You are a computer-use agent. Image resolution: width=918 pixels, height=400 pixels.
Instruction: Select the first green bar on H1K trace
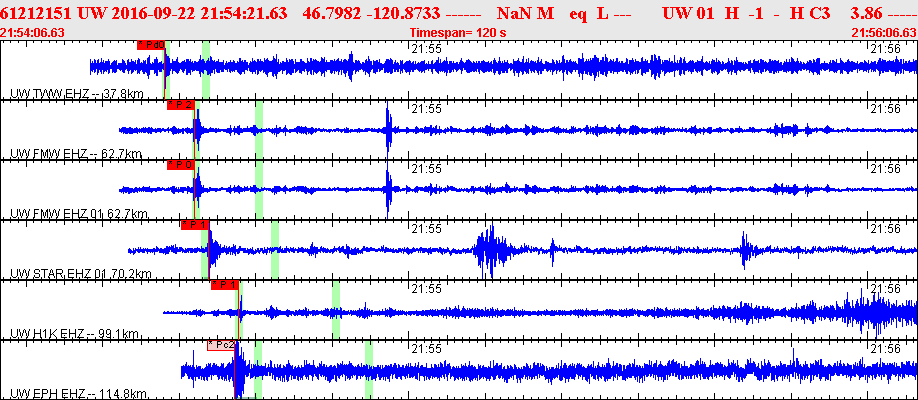(239, 310)
